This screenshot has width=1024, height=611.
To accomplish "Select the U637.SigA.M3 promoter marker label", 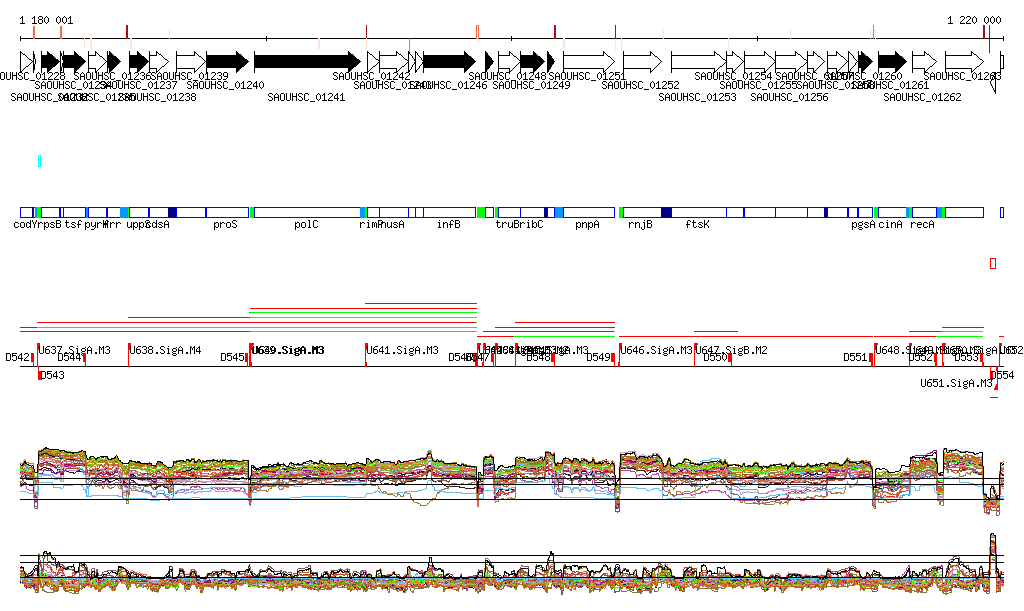I will 74,351.
